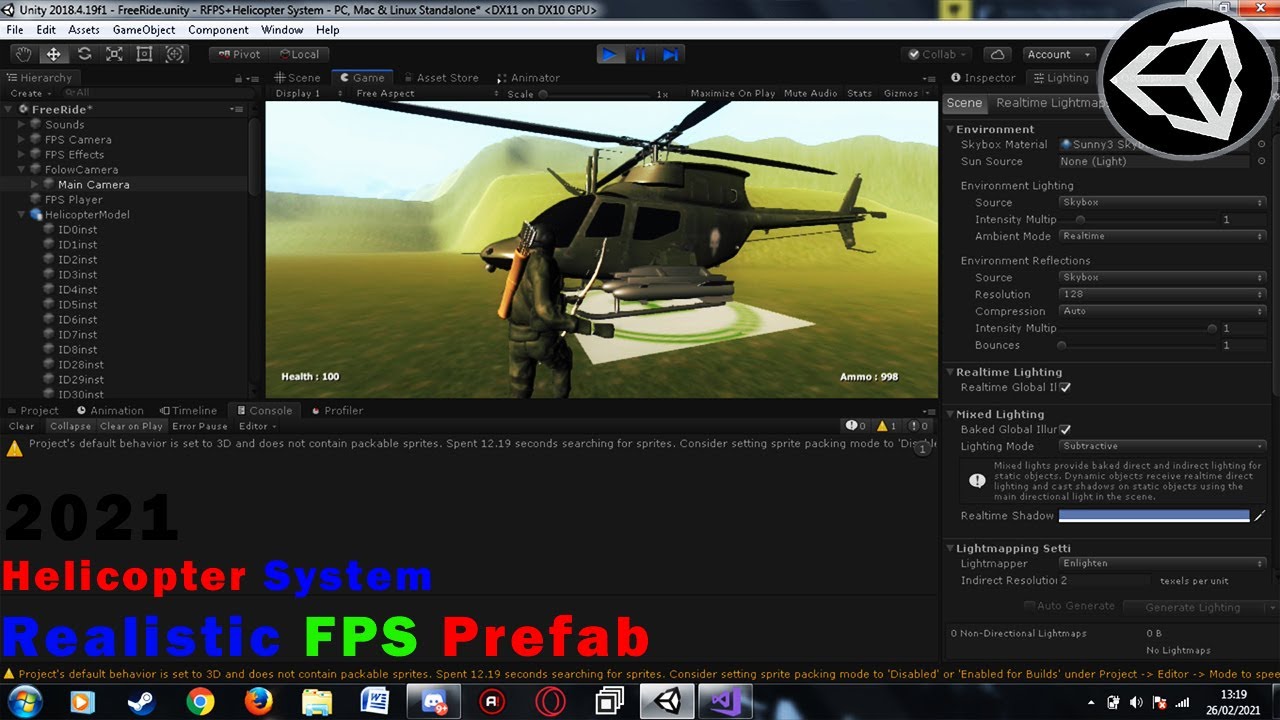The height and width of the screenshot is (720, 1280).
Task: Open the Collab dropdown
Action: 939,54
